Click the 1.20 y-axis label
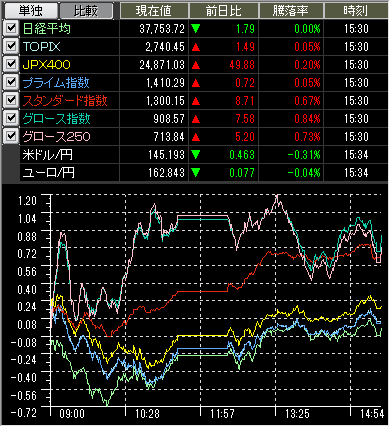 pyautogui.click(x=27, y=201)
